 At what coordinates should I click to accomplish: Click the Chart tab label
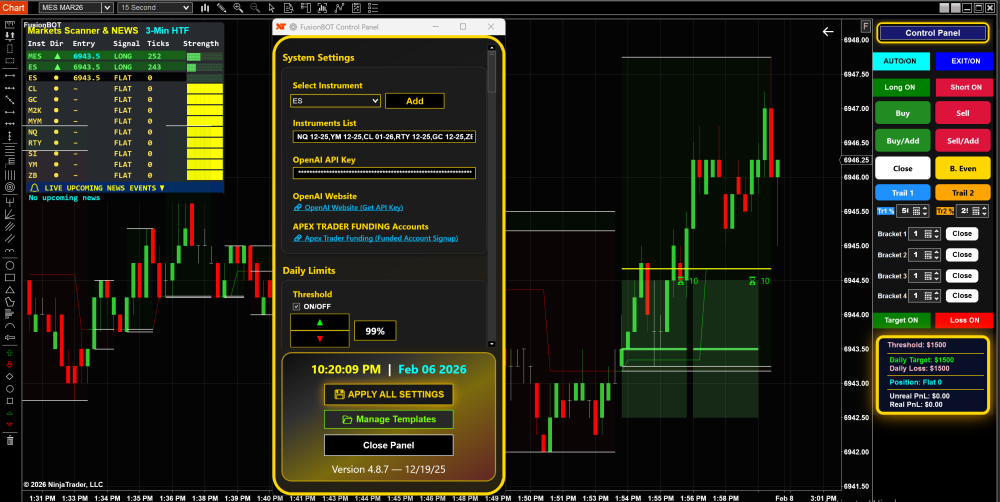click(x=14, y=7)
